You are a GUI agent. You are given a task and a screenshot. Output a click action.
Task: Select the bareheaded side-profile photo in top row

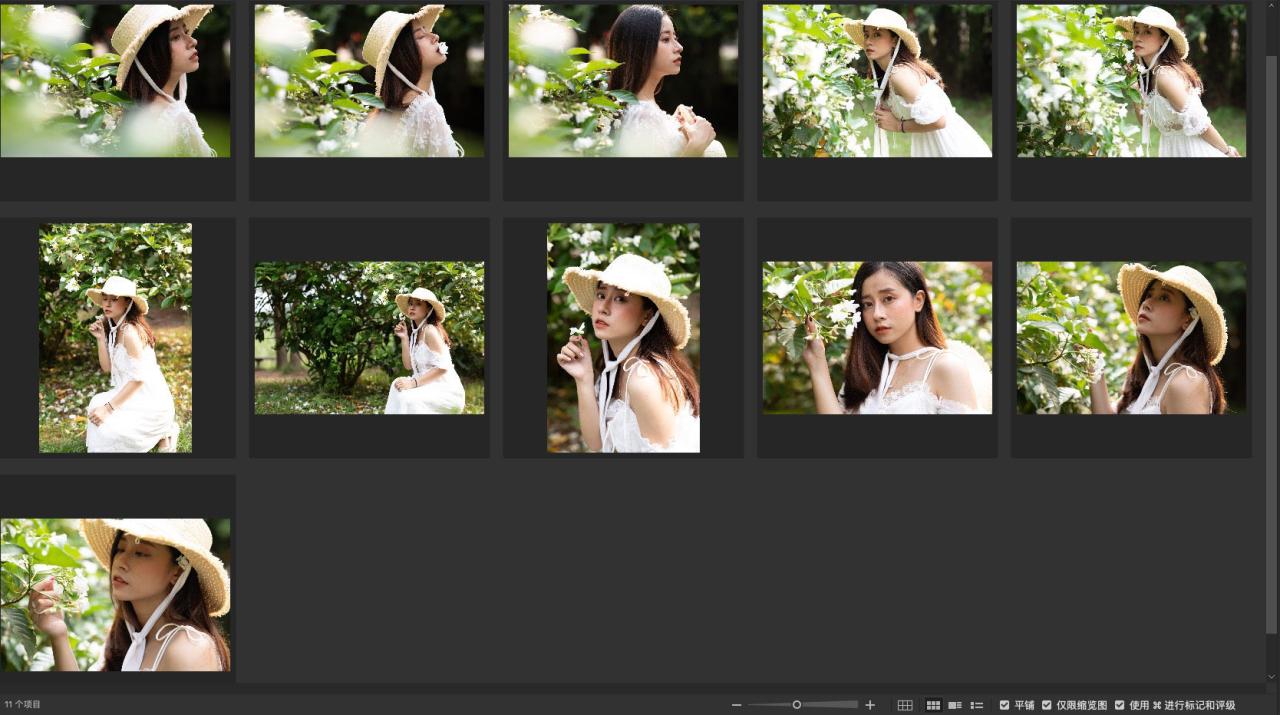[x=623, y=81]
